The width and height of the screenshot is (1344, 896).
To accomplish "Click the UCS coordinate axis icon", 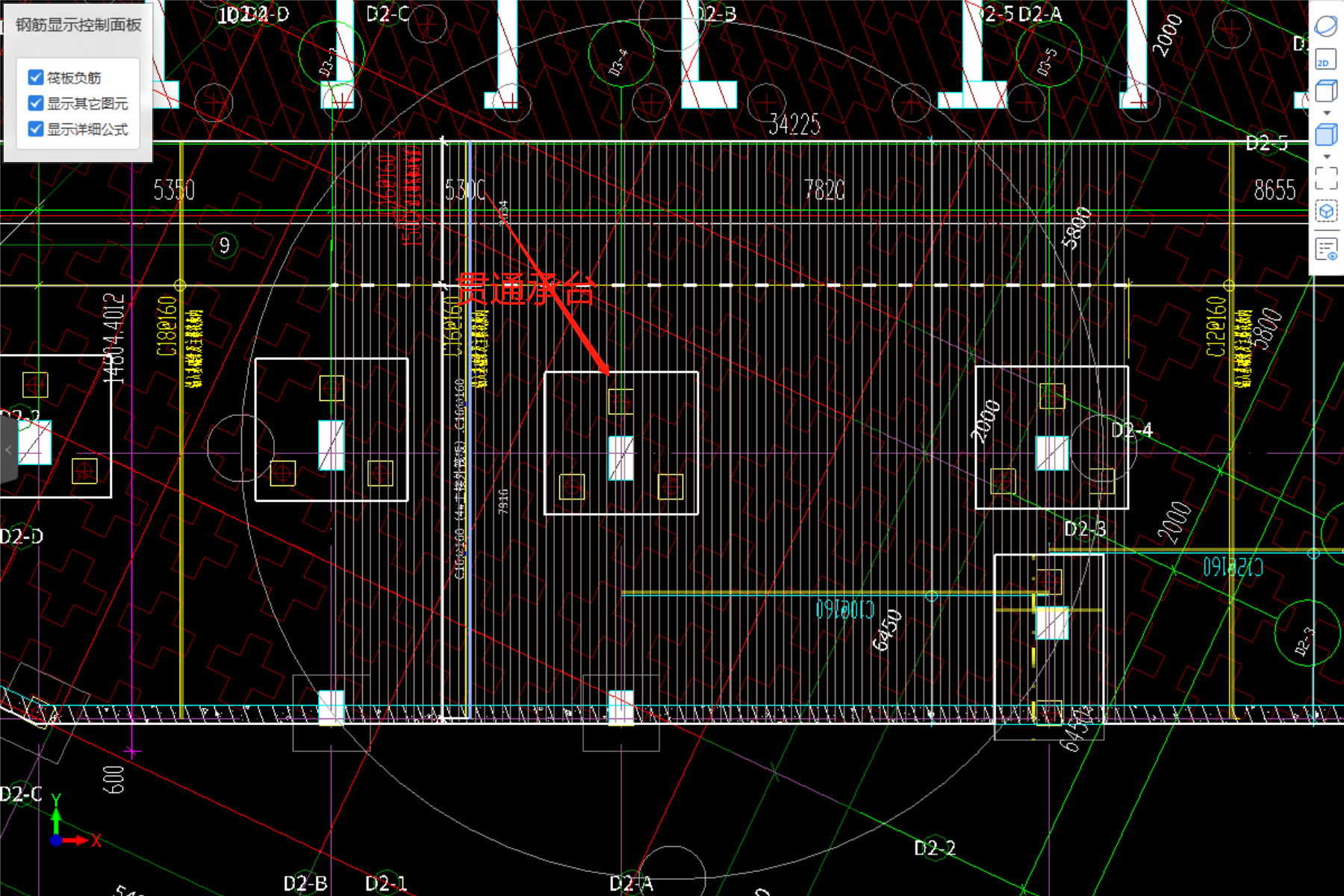I will tap(73, 823).
